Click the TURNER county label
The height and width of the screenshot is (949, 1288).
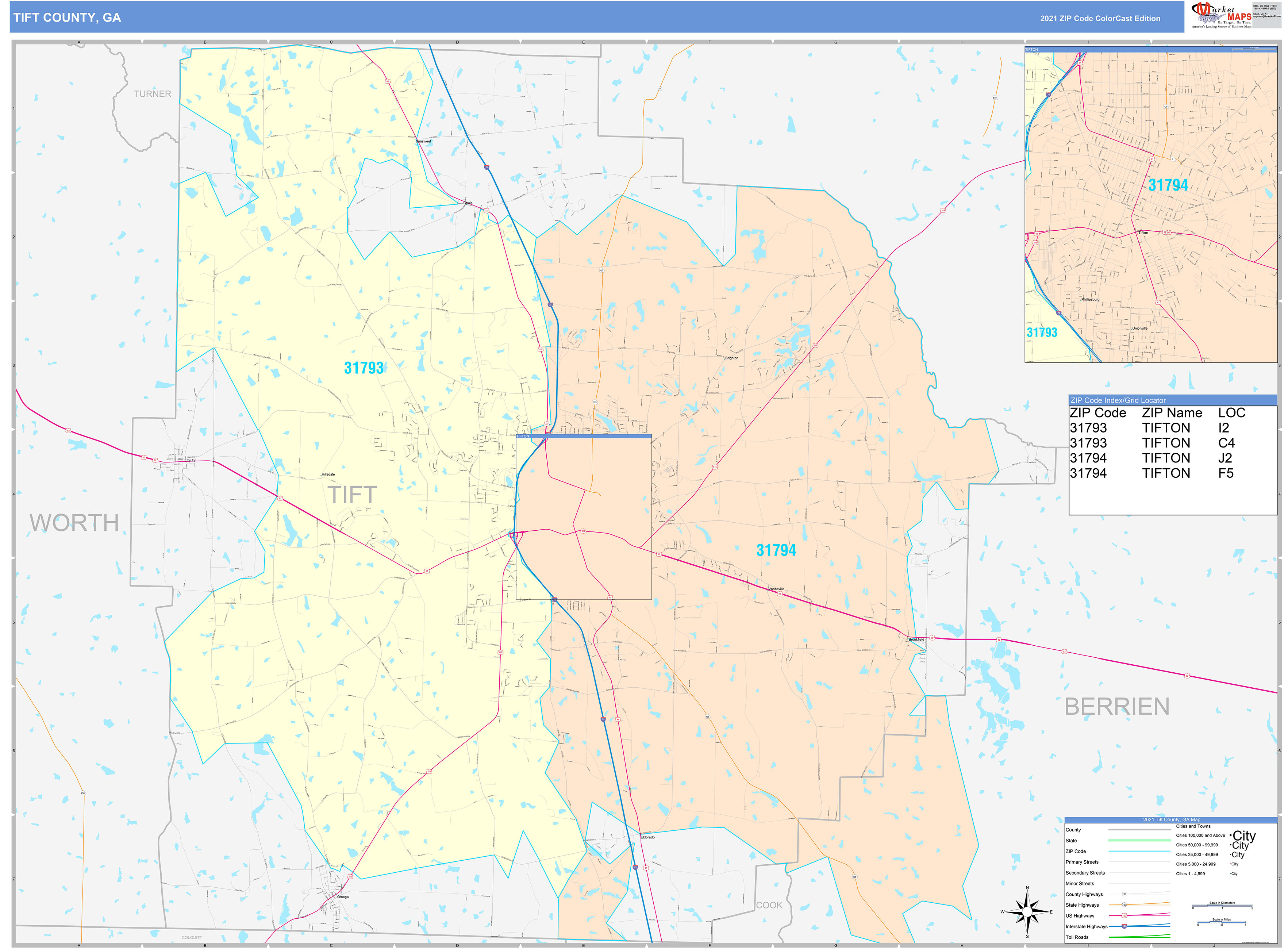[152, 94]
